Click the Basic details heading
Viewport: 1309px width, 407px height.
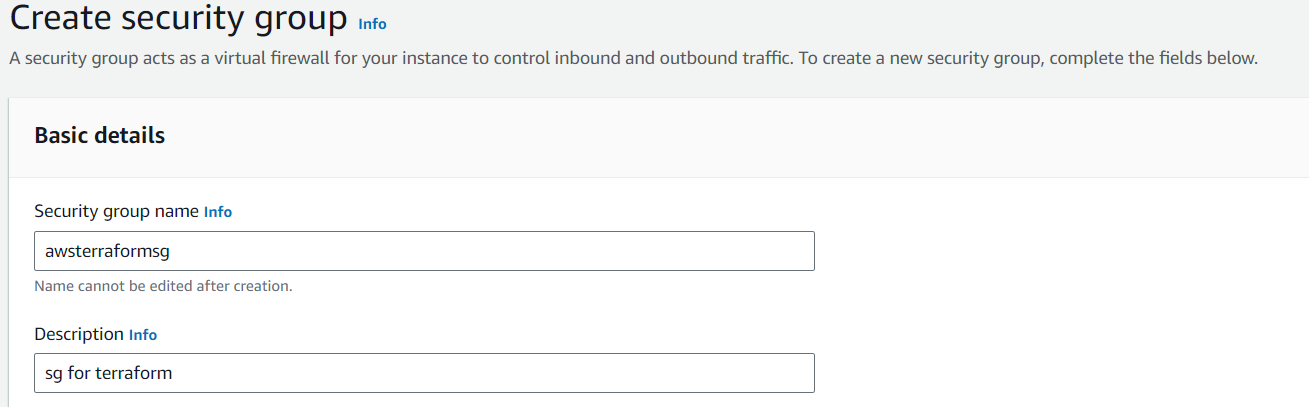(100, 136)
